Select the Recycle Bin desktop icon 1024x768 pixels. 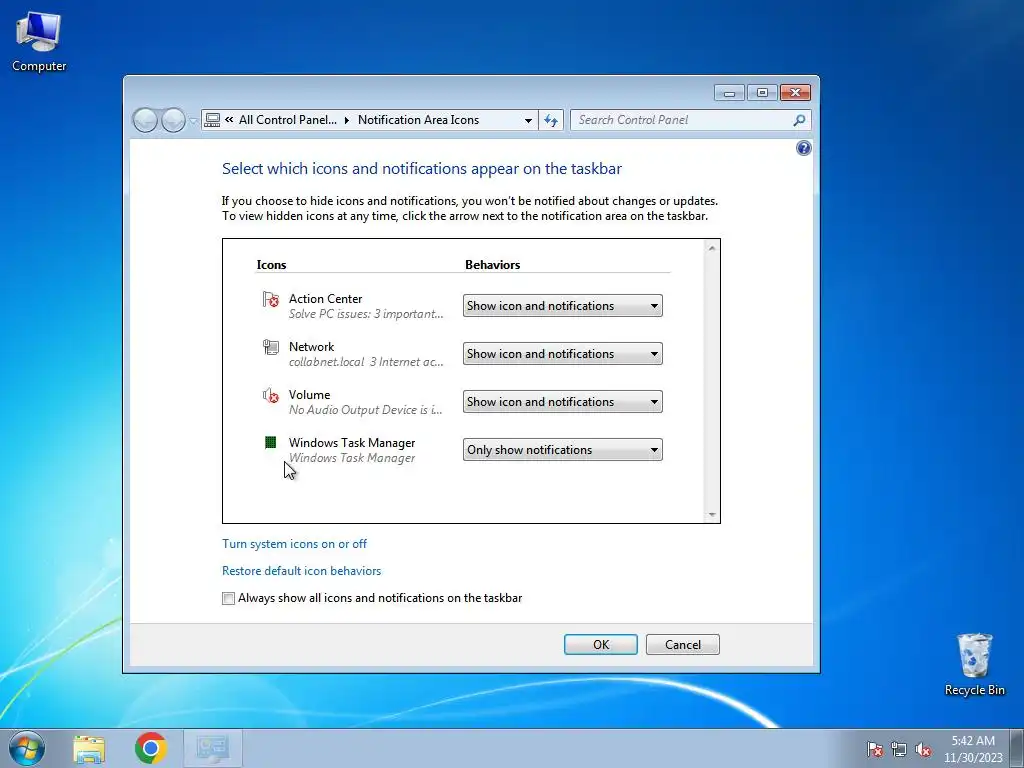click(x=974, y=665)
